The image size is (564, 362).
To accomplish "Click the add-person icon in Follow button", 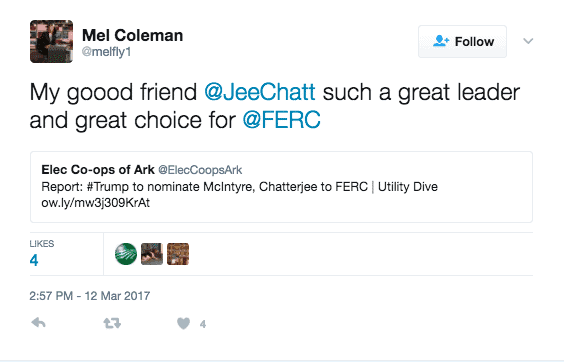I will coord(441,41).
